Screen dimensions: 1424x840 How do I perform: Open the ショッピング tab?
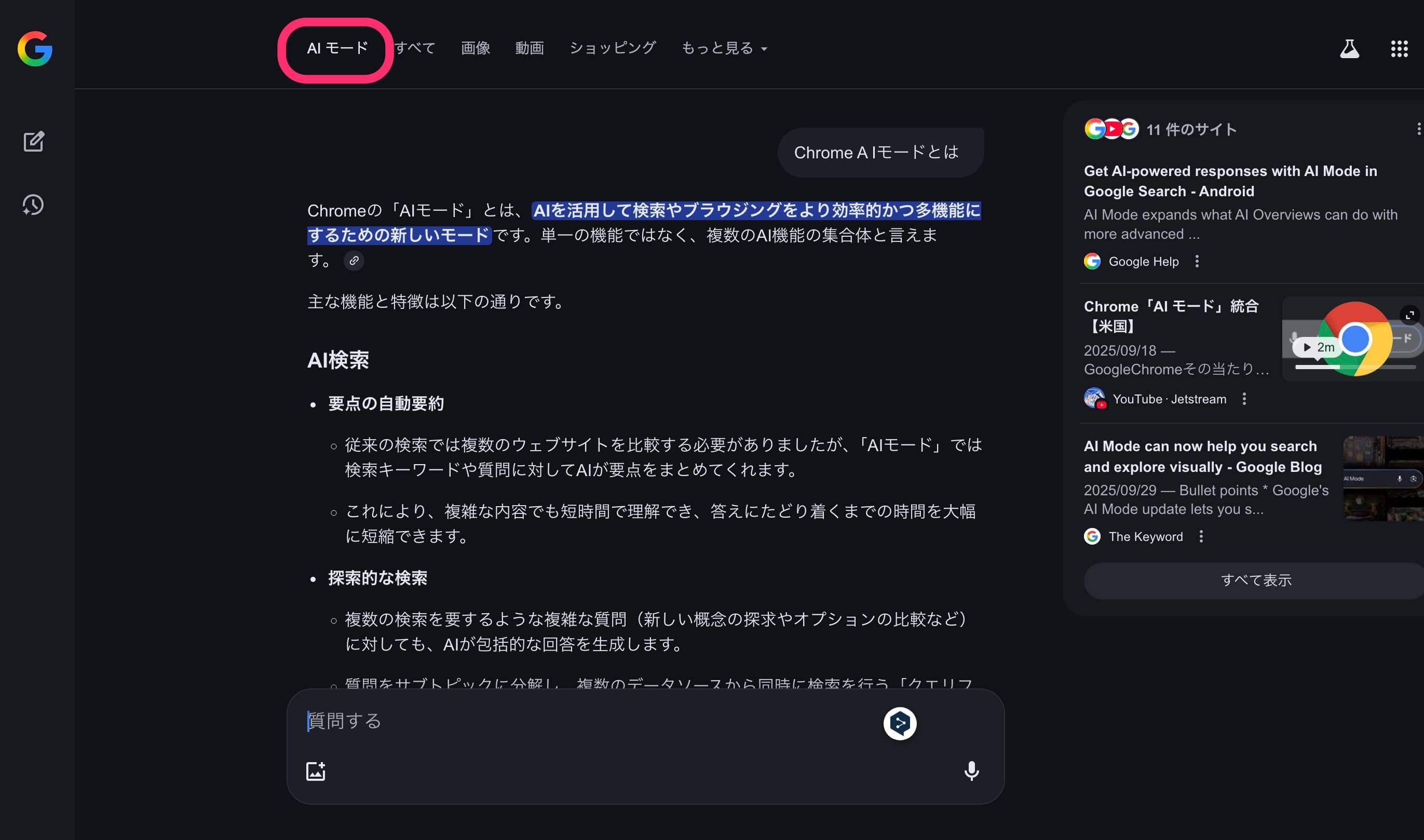point(613,49)
